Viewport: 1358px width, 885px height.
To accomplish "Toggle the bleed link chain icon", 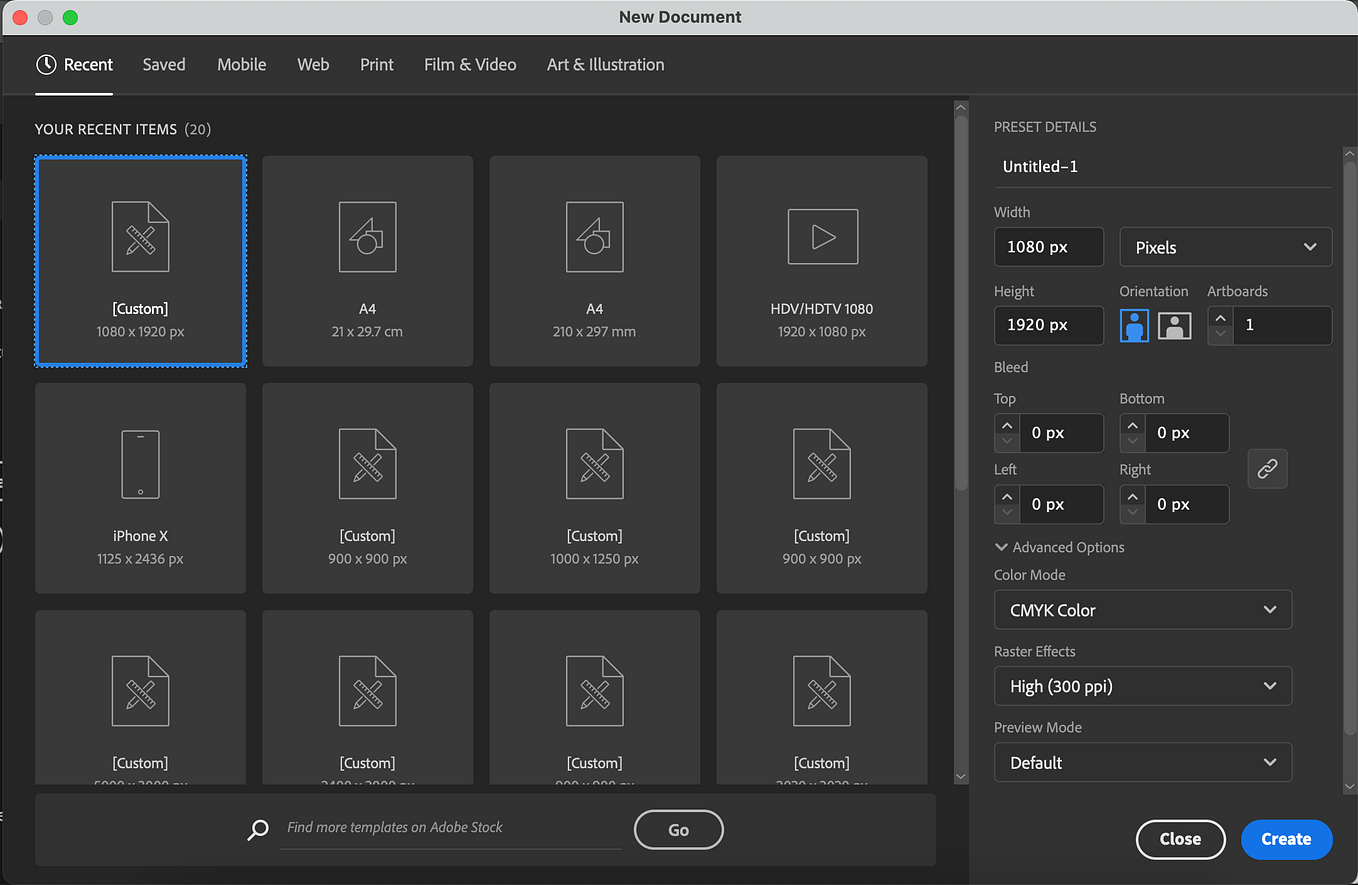I will pyautogui.click(x=1267, y=468).
